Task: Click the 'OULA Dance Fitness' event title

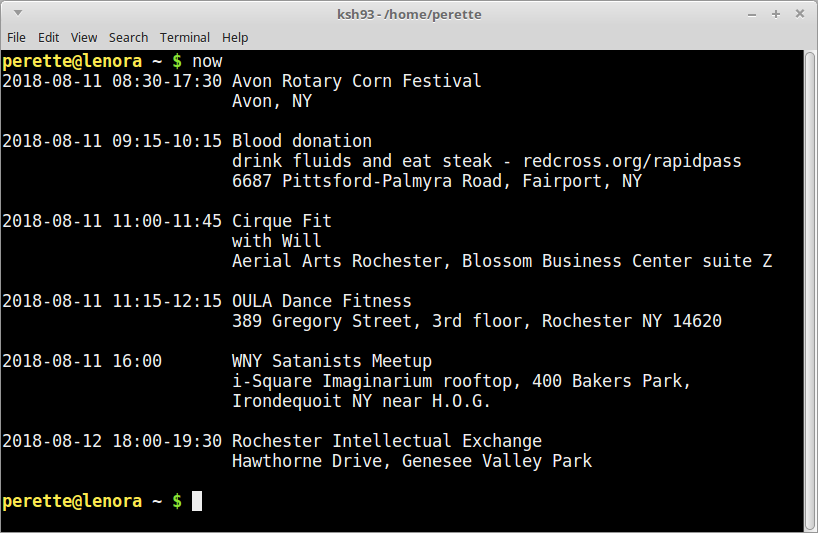Action: coord(321,301)
